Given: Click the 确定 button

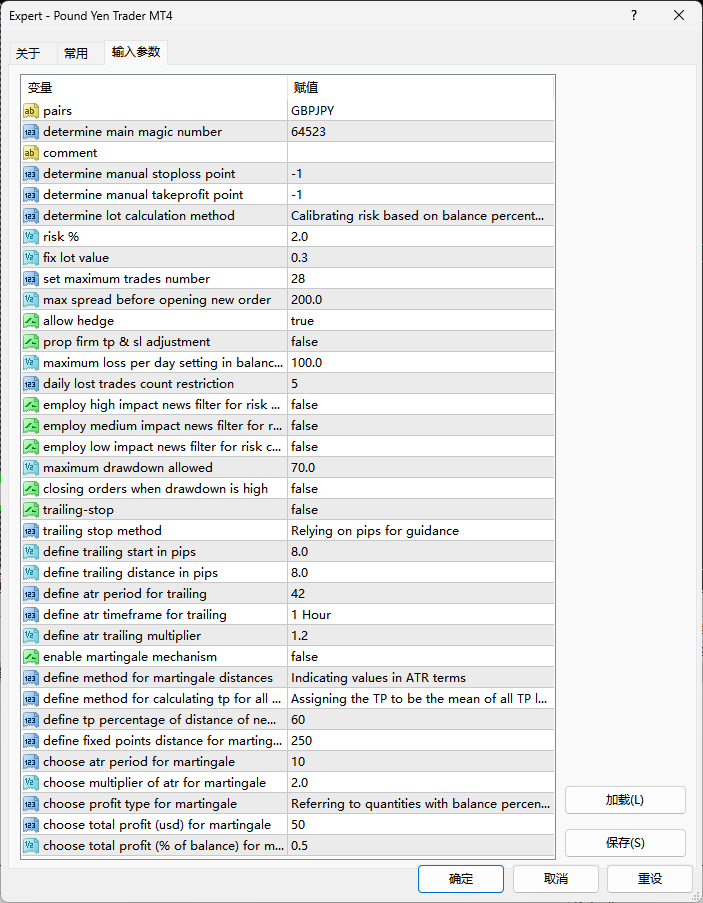Looking at the screenshot, I should [x=461, y=878].
